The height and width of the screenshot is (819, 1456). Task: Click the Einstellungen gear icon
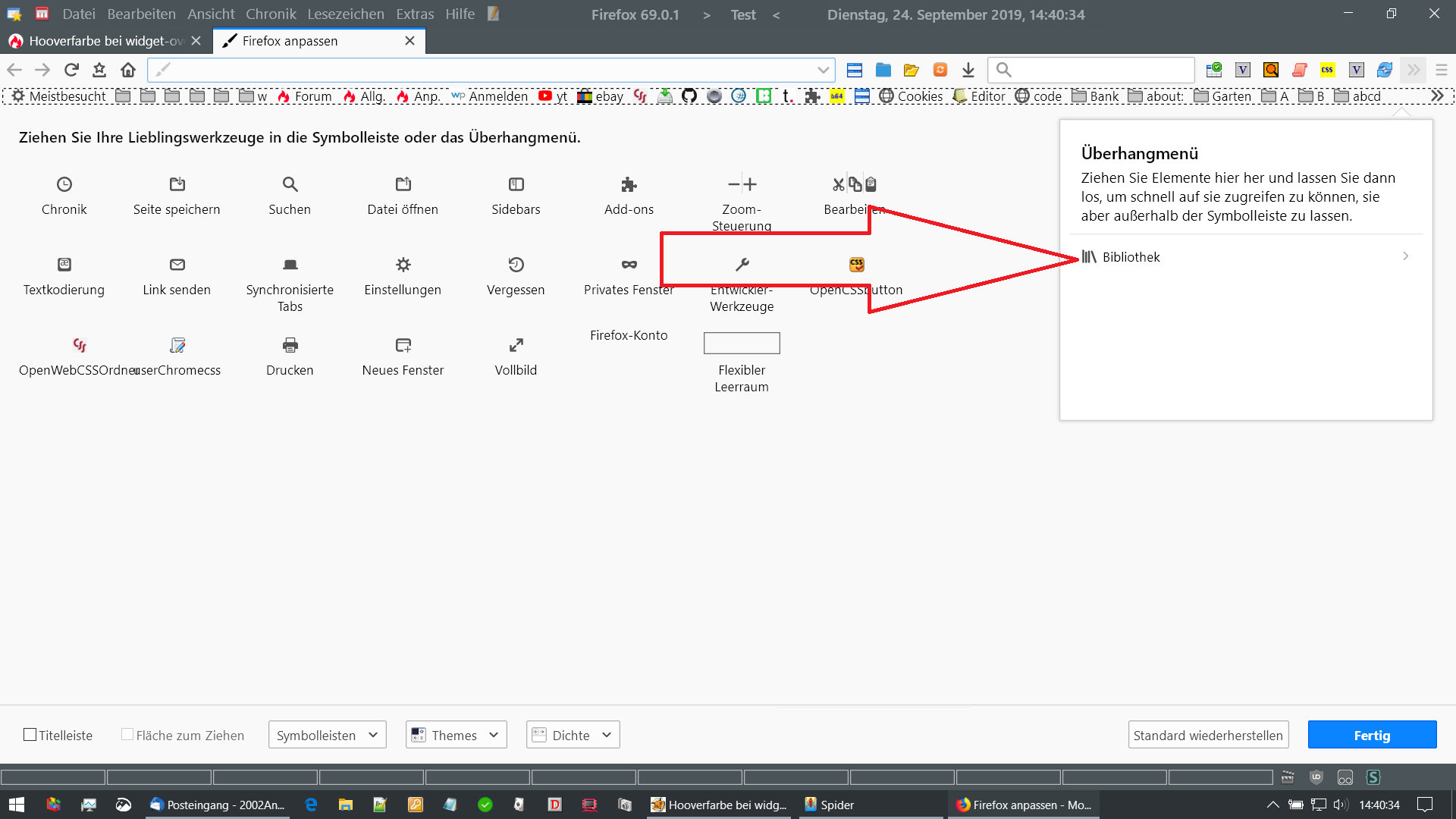click(403, 265)
